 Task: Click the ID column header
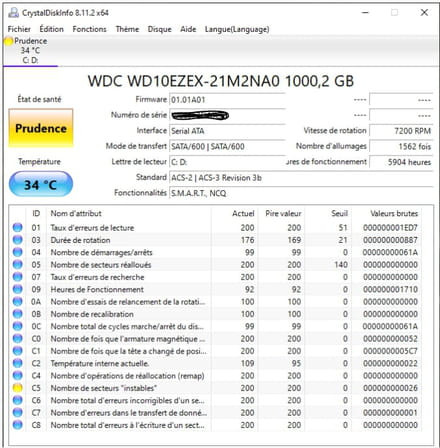[36, 213]
